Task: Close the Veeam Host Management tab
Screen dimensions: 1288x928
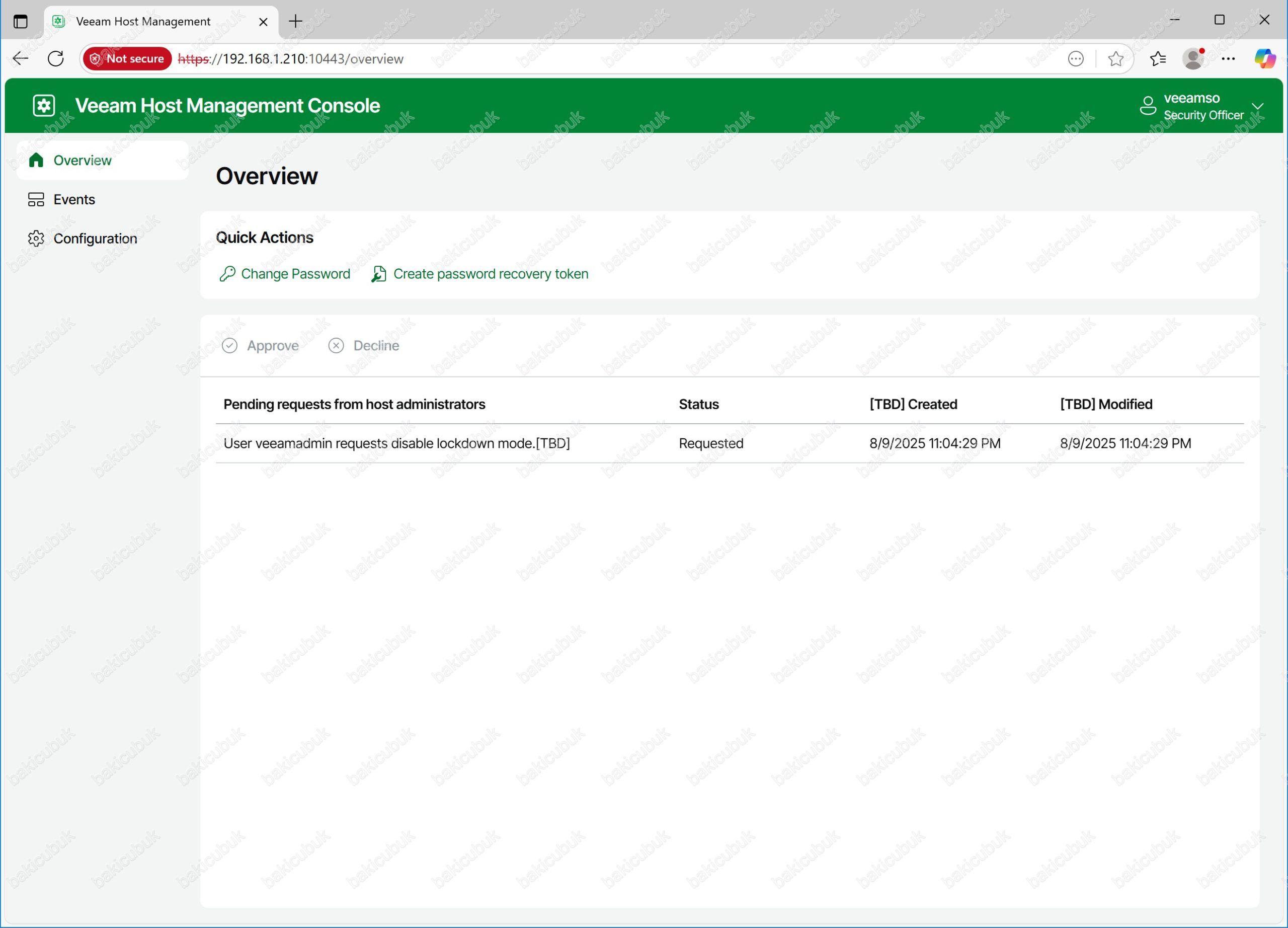Action: [263, 22]
